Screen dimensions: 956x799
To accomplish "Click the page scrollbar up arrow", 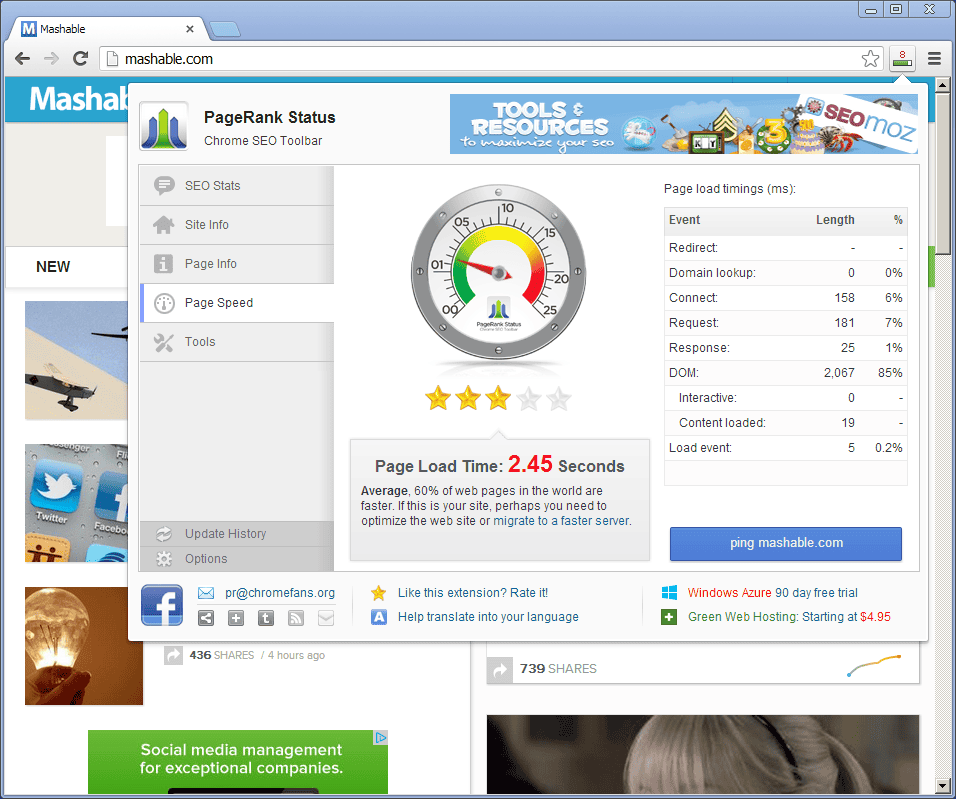I will click(943, 85).
